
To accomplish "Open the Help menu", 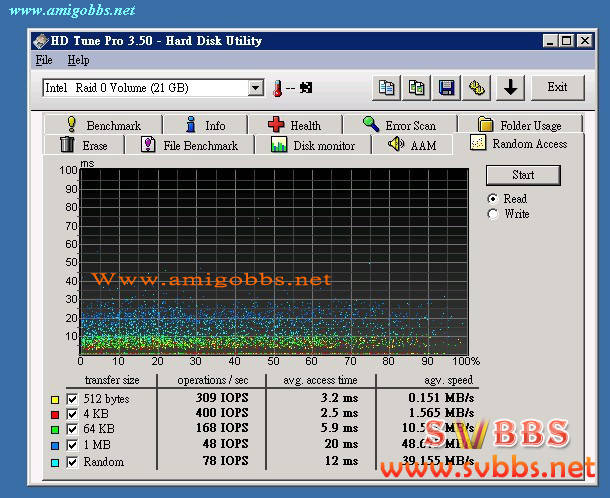I will (x=78, y=61).
